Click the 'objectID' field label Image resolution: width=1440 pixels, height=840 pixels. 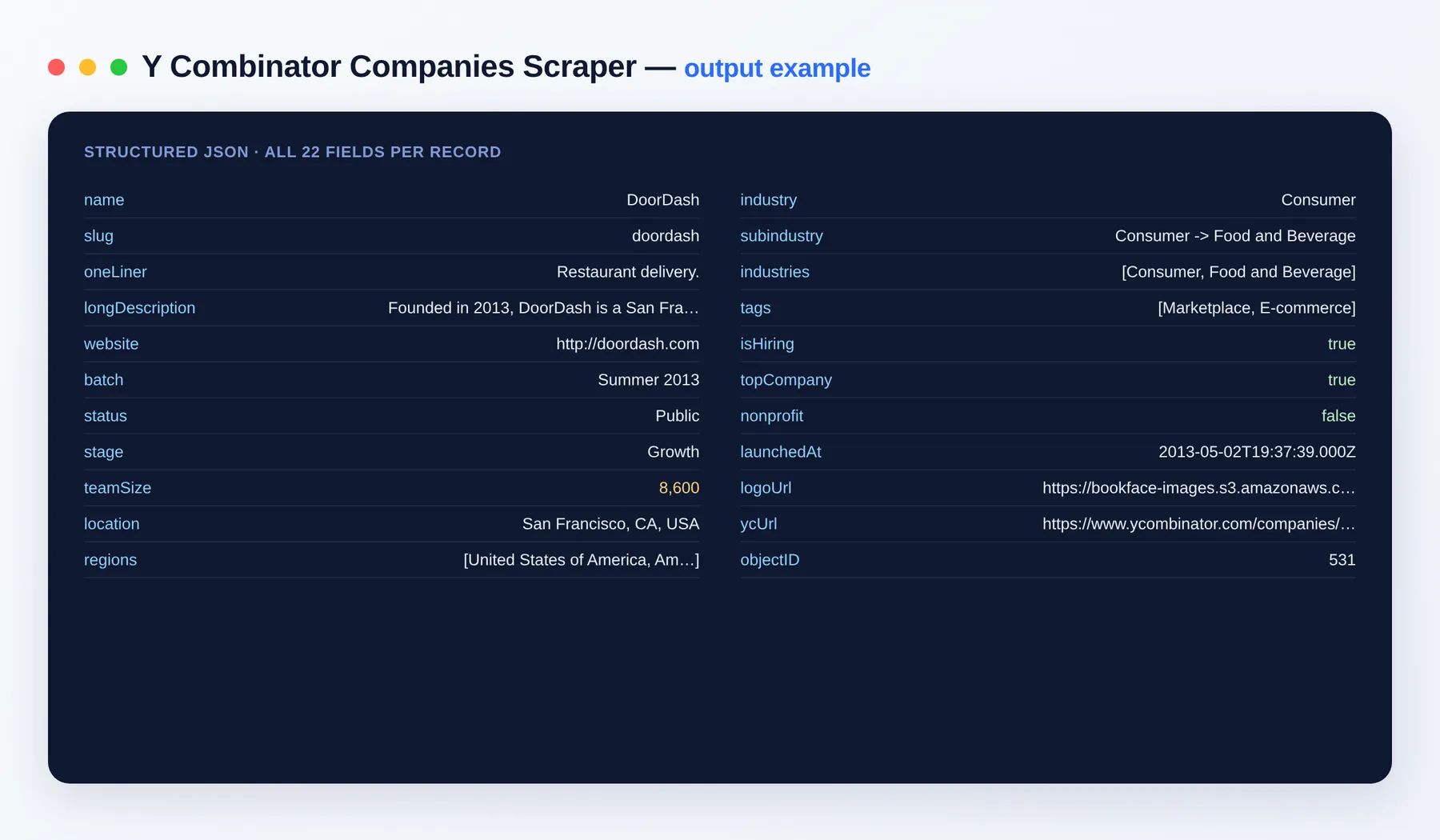tap(770, 560)
